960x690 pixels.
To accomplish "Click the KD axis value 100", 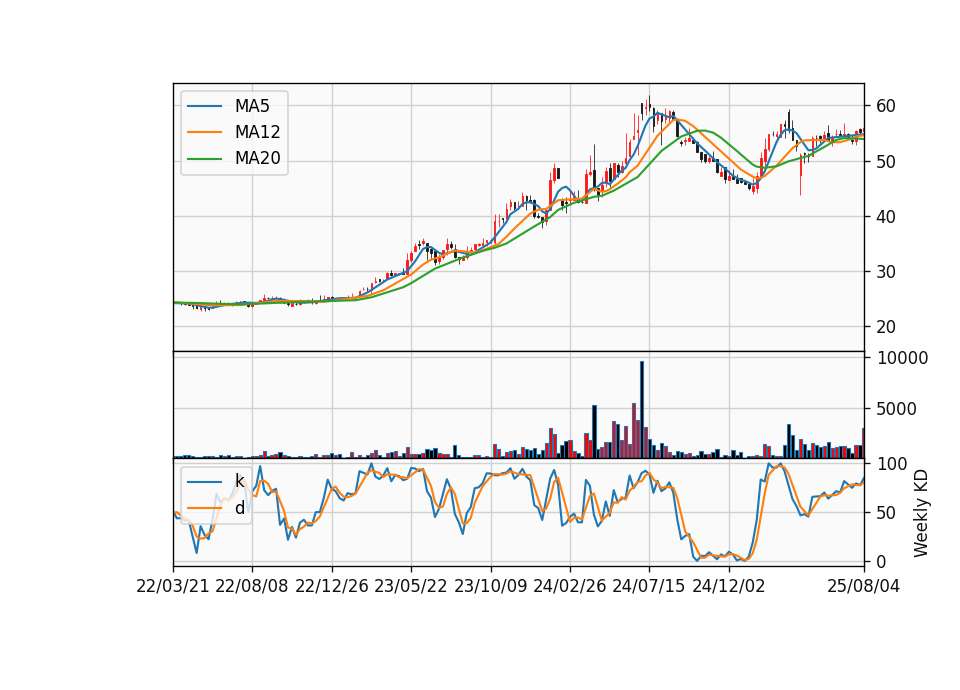I will (x=892, y=464).
